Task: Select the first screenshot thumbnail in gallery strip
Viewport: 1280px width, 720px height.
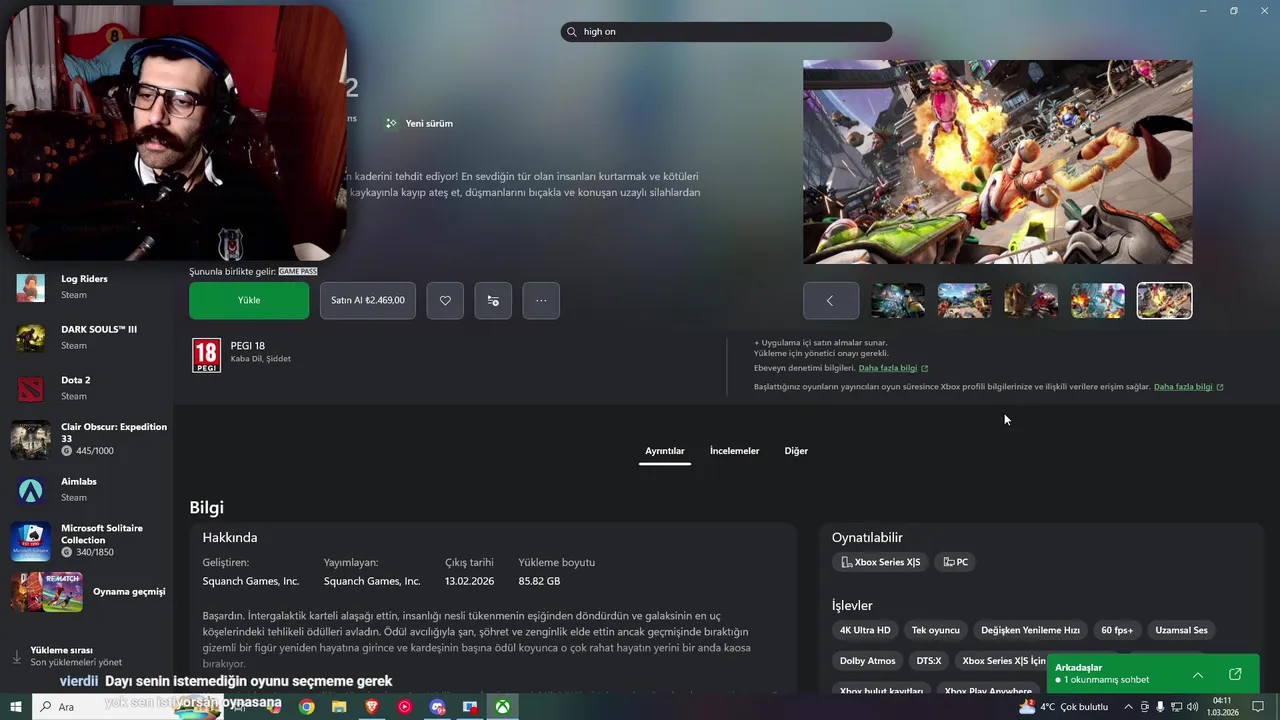Action: tap(898, 301)
